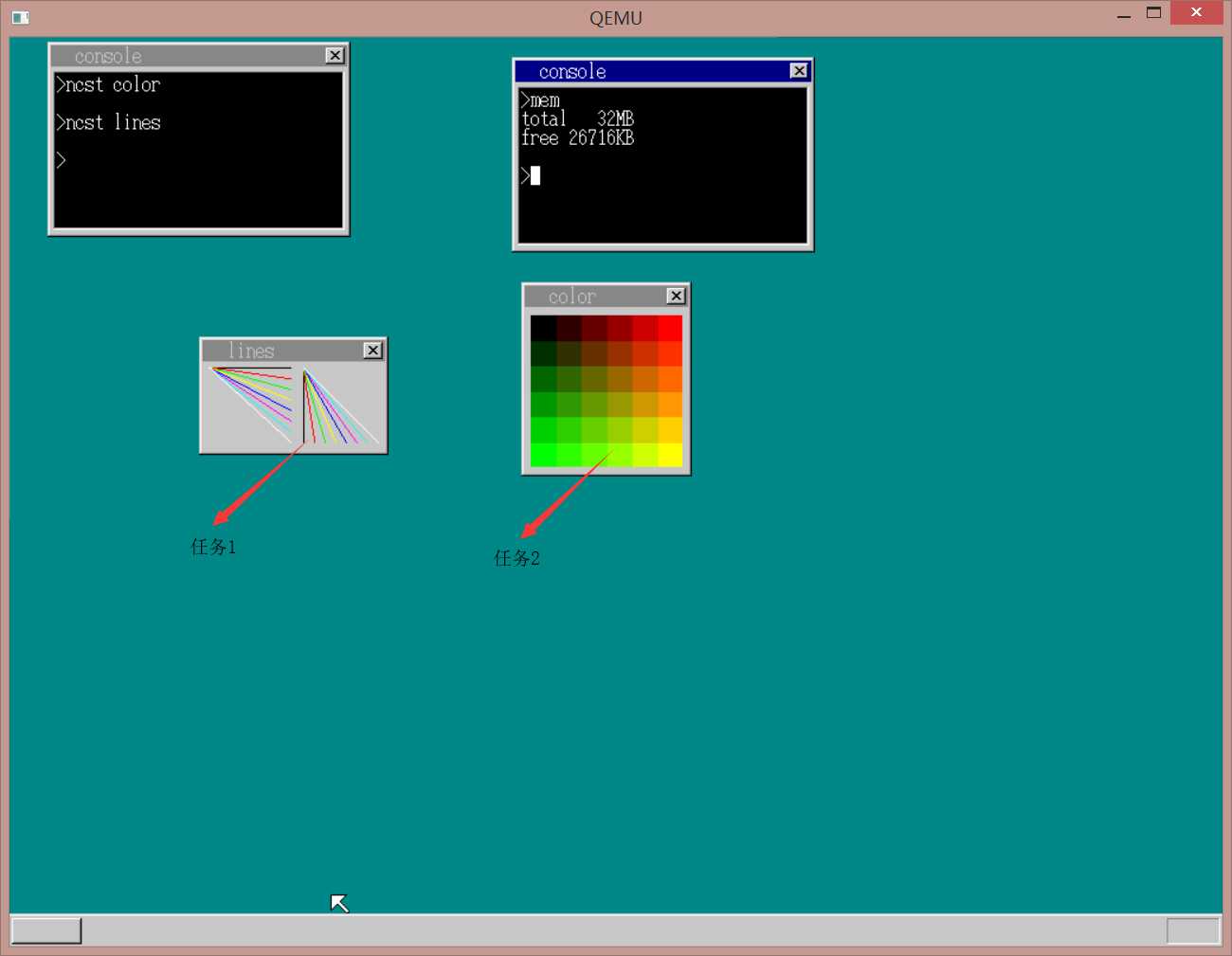Close the color window
The height and width of the screenshot is (956, 1232).
coord(676,296)
